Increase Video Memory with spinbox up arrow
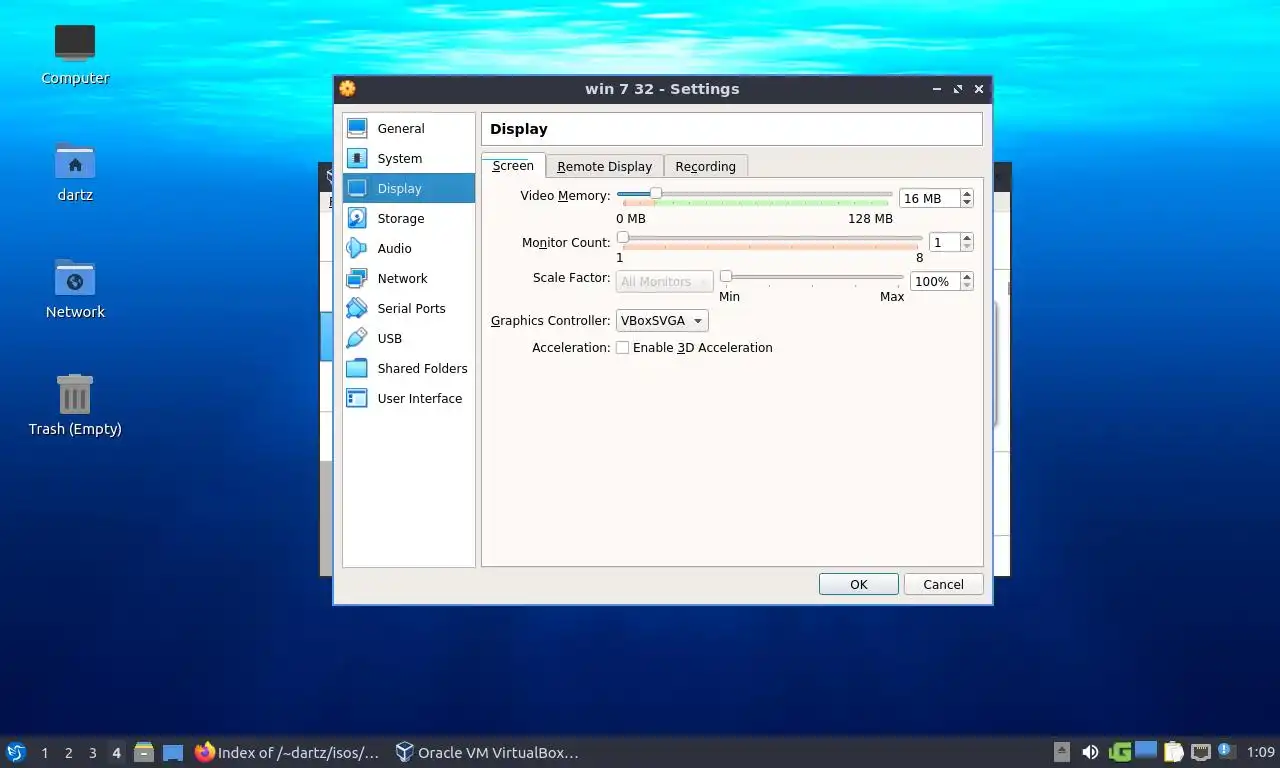The height and width of the screenshot is (768, 1280). (x=967, y=194)
